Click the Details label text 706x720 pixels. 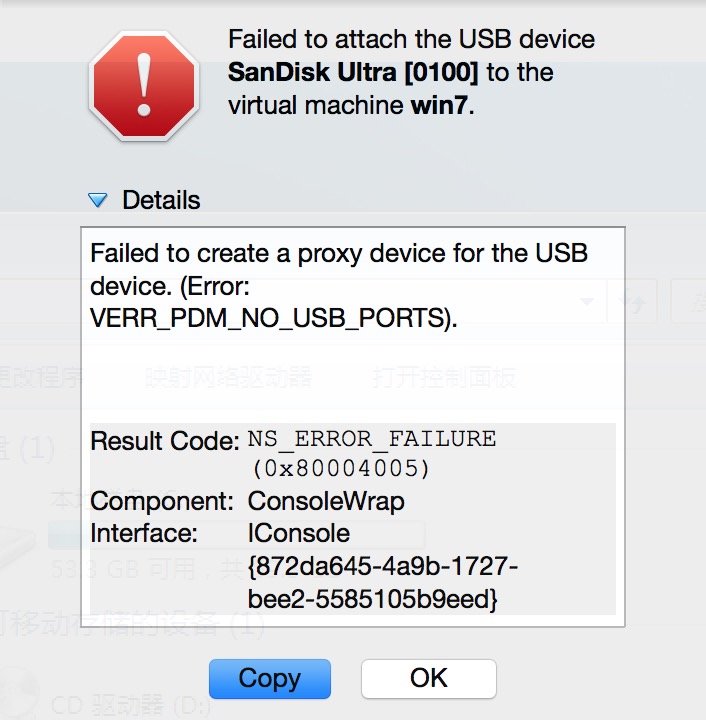pos(161,200)
